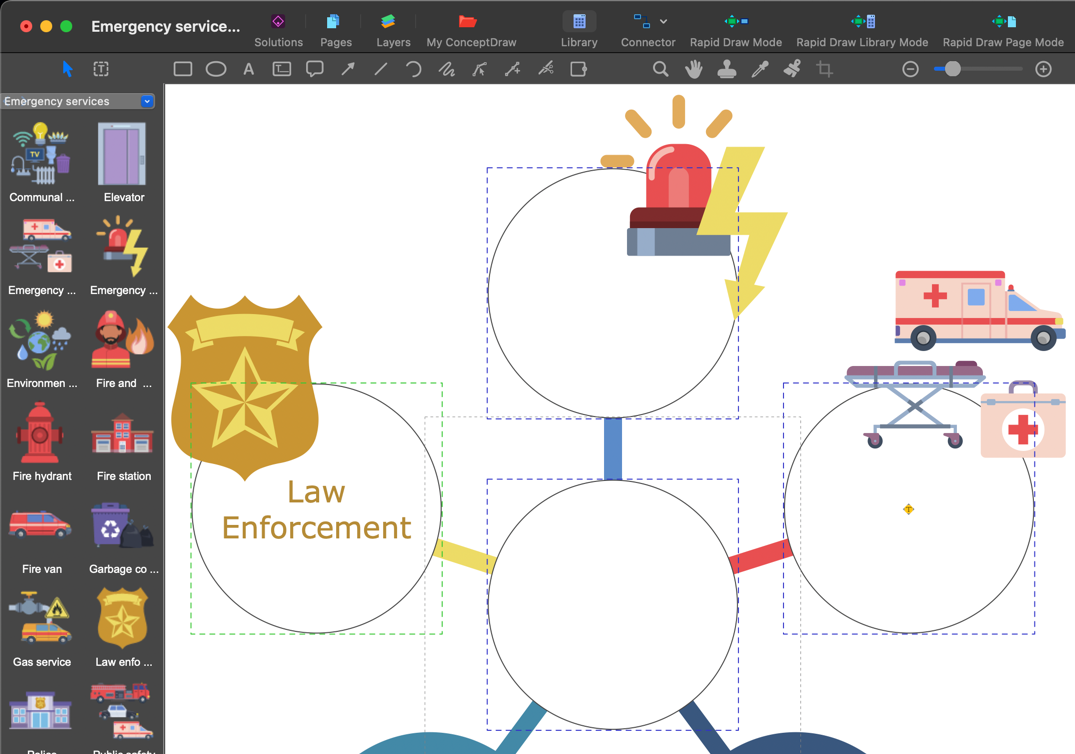The height and width of the screenshot is (754, 1075).
Task: Select the Eyedropper tool
Action: [760, 69]
